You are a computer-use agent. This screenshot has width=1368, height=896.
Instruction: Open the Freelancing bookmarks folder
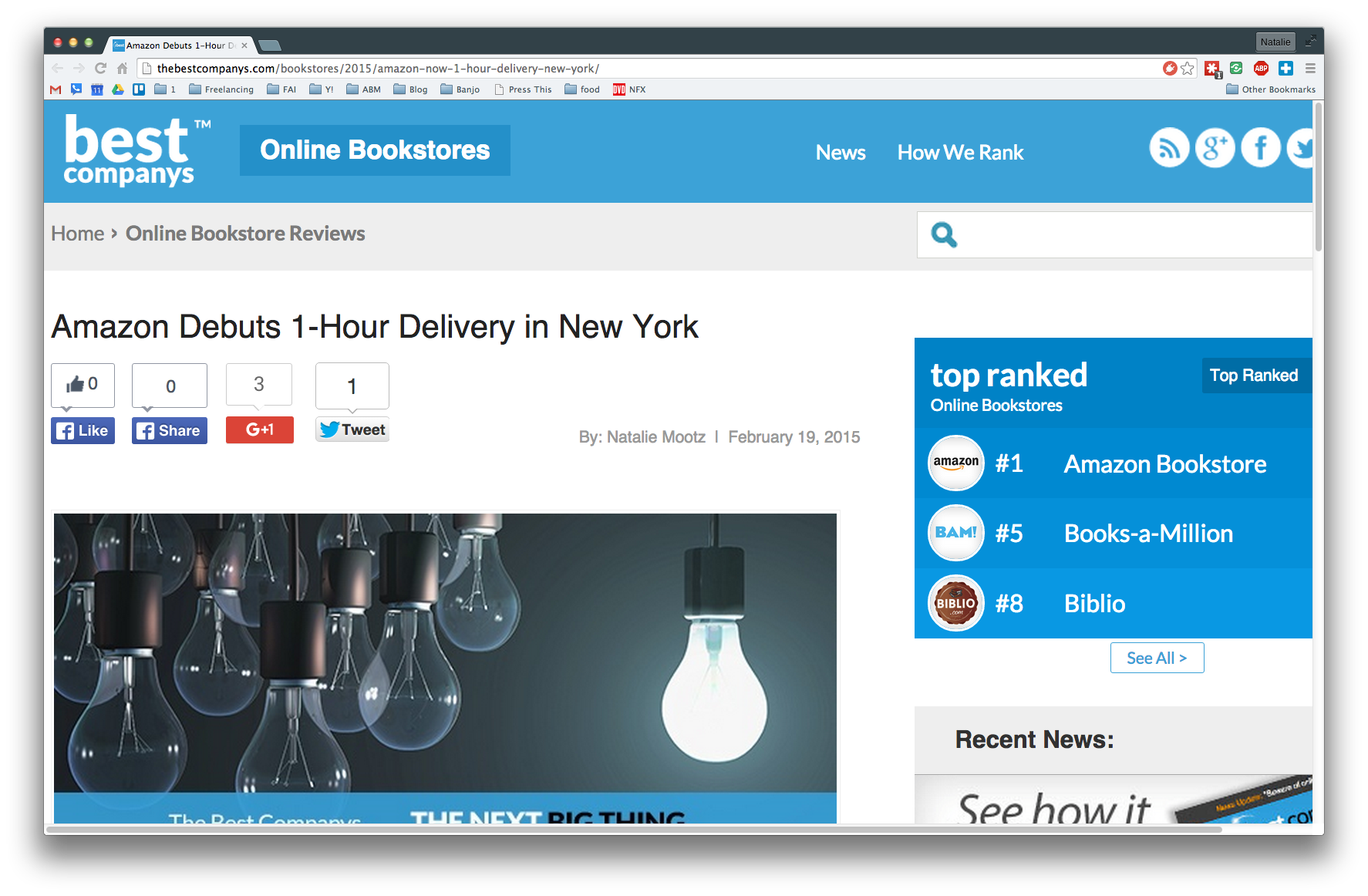coord(221,89)
